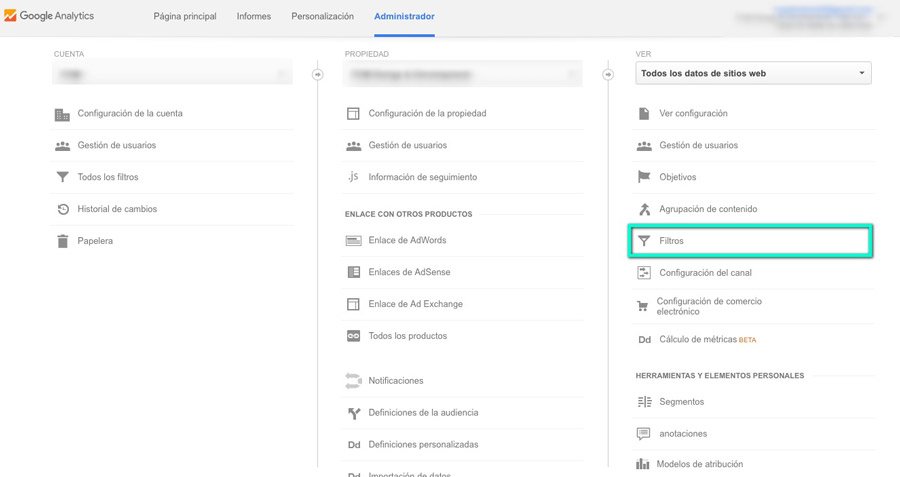Switch to the Informes tab
Image resolution: width=900 pixels, height=477 pixels.
tap(254, 16)
